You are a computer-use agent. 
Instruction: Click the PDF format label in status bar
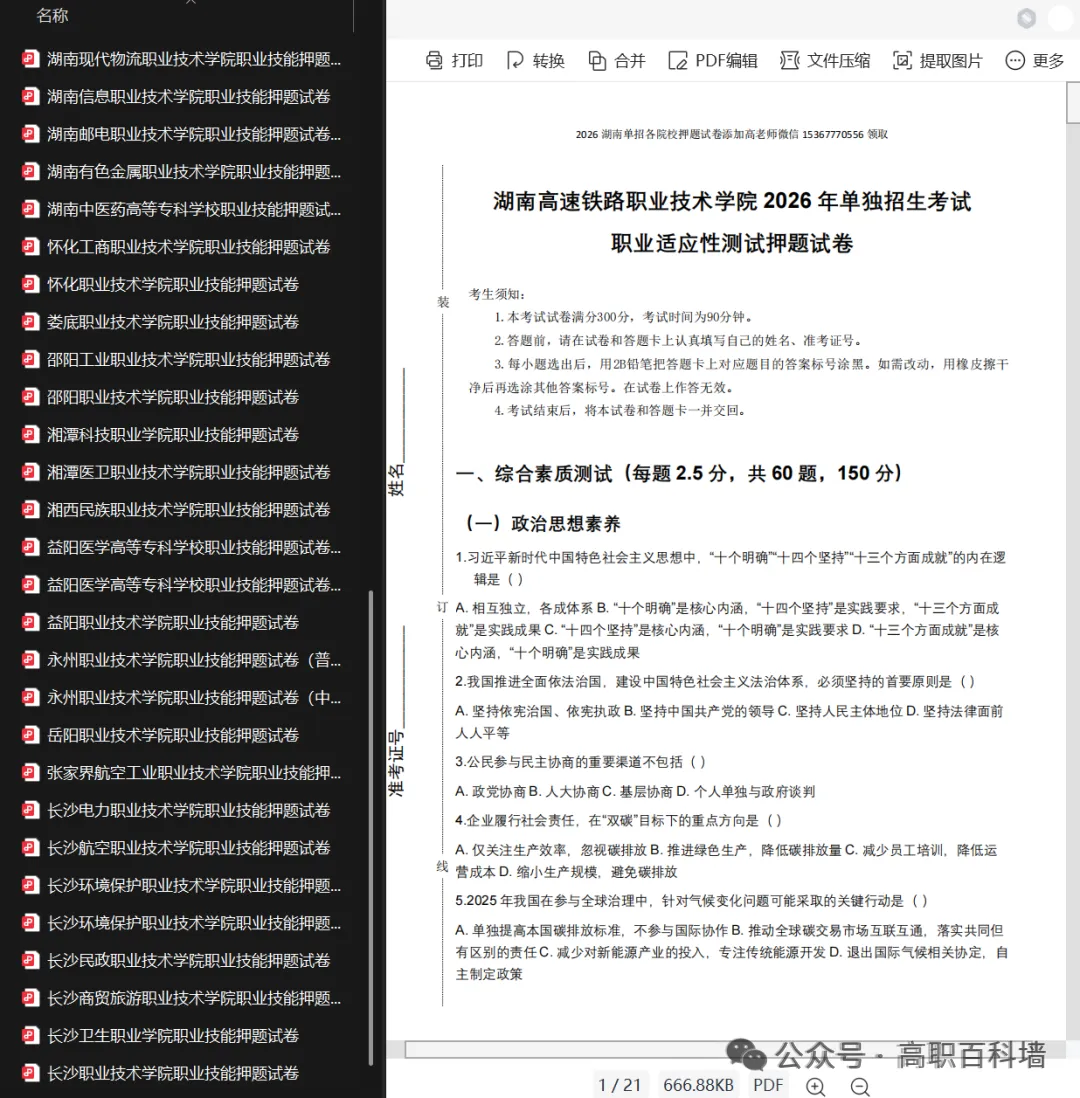[768, 1085]
